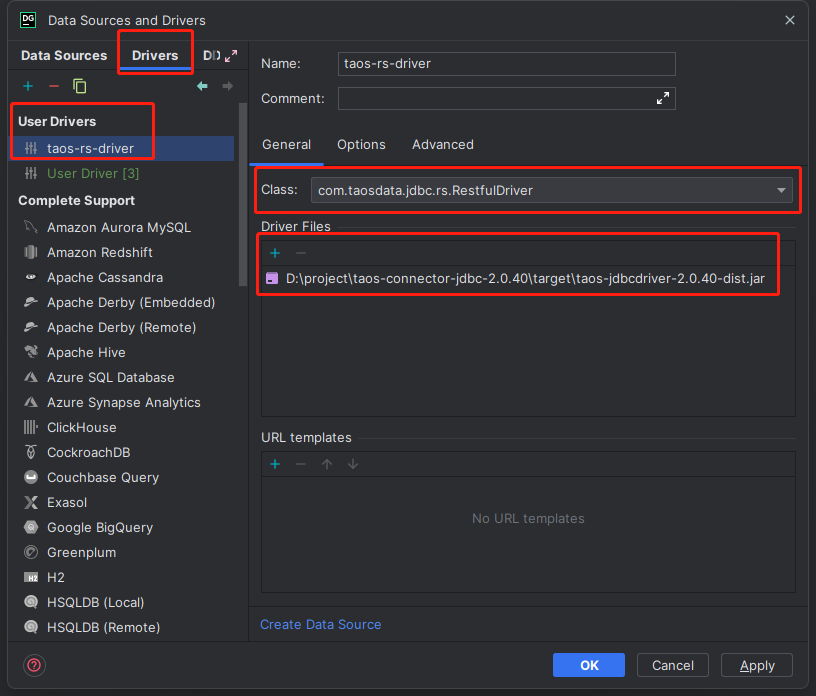Click the Create Data Source link
The image size is (816, 696).
pos(321,625)
